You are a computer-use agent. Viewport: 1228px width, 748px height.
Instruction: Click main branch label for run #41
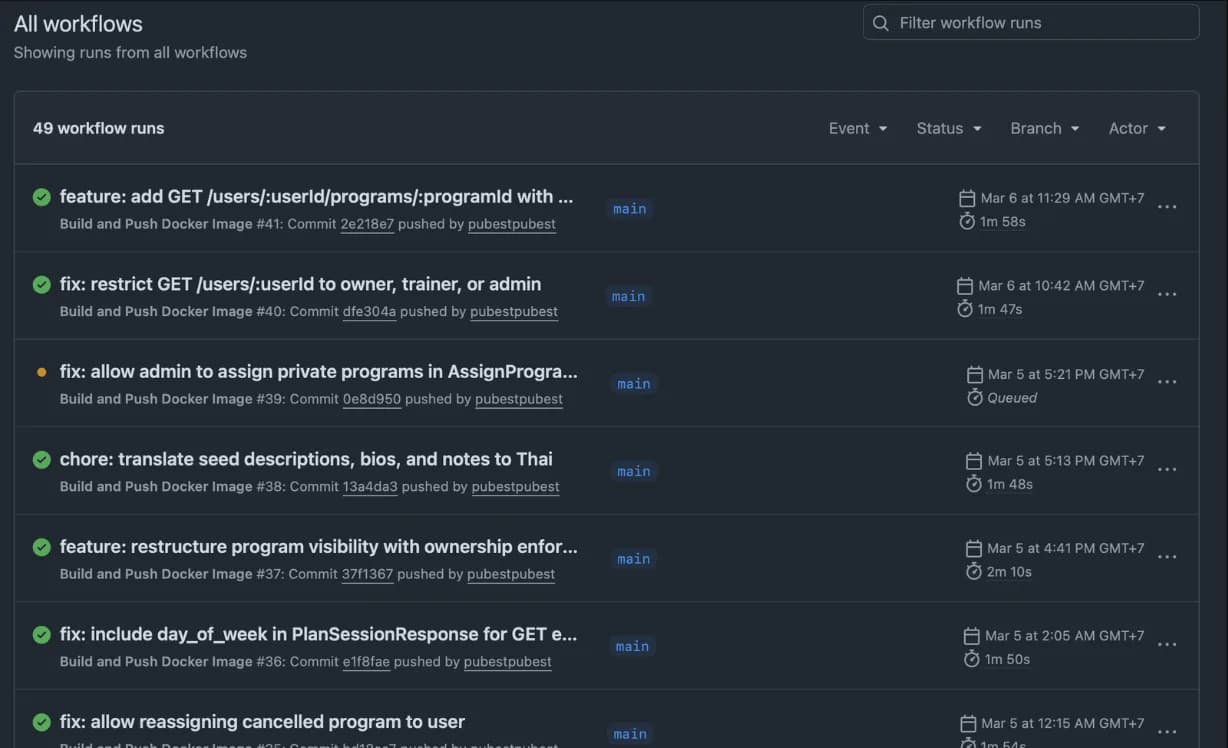coord(630,209)
